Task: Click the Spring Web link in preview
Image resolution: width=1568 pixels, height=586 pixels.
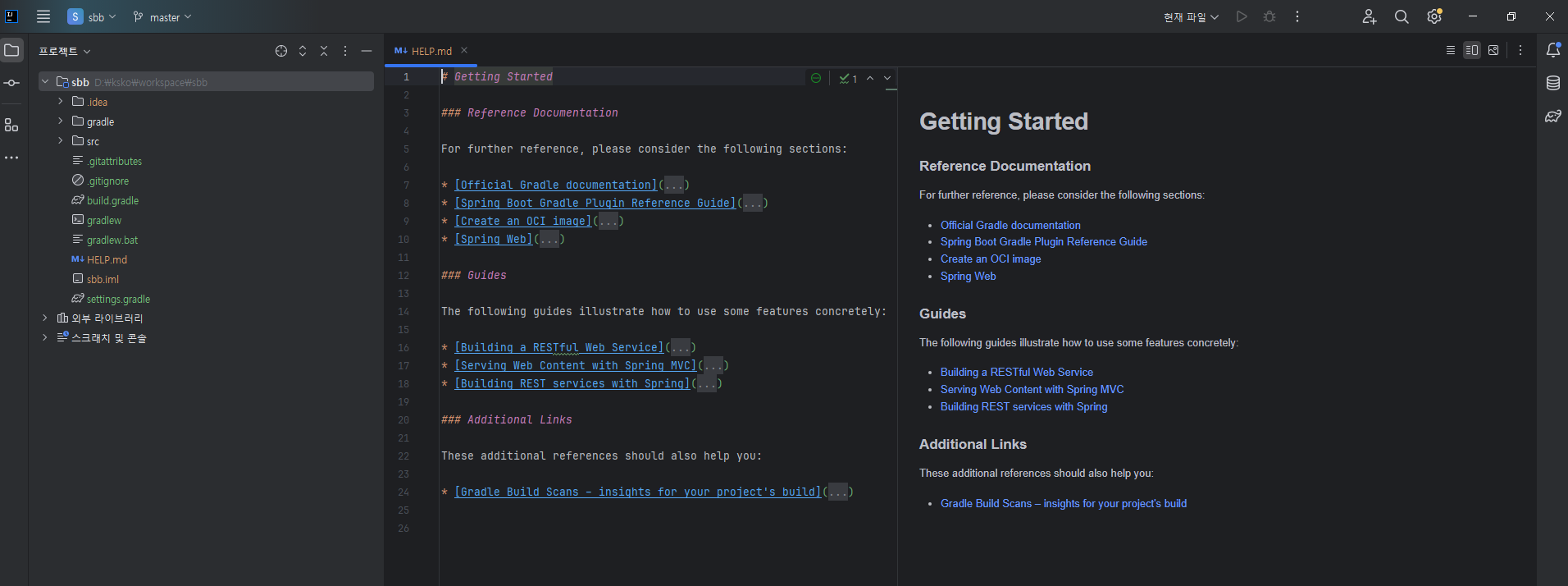Action: (968, 277)
